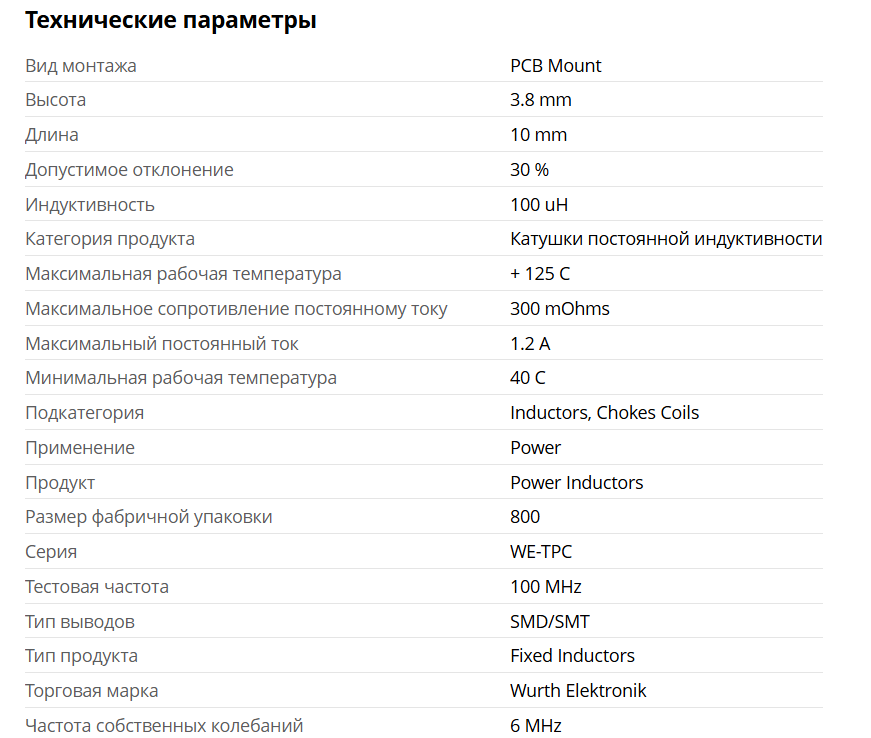Click "Максимальный постоянный ток" label
The width and height of the screenshot is (871, 738).
[x=162, y=344]
